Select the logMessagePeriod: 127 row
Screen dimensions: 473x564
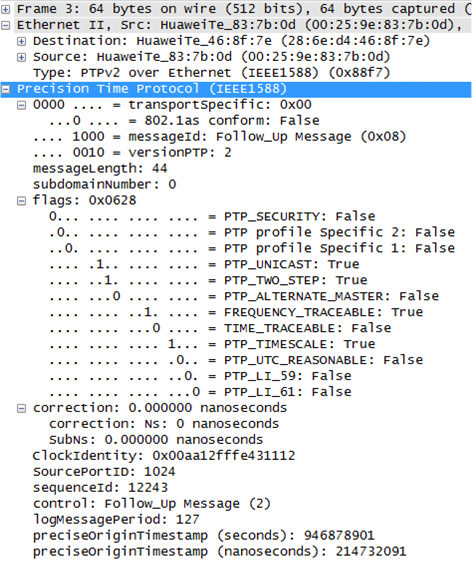pyautogui.click(x=116, y=519)
